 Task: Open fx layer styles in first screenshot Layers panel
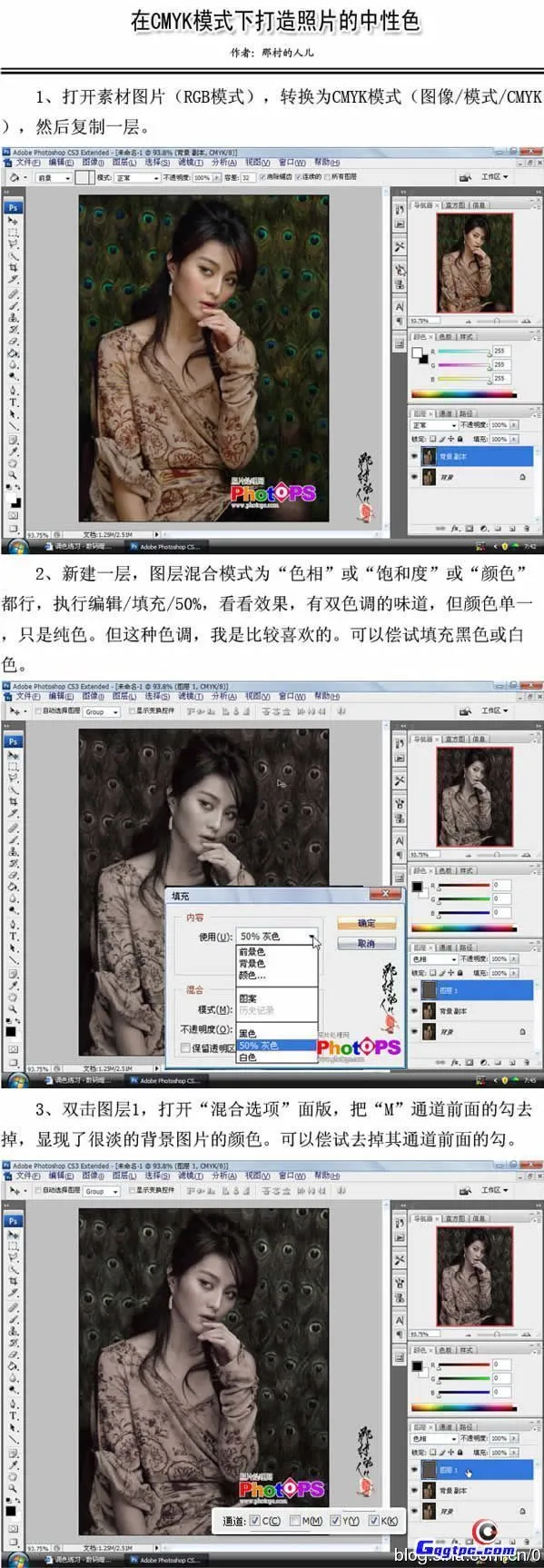pyautogui.click(x=455, y=529)
